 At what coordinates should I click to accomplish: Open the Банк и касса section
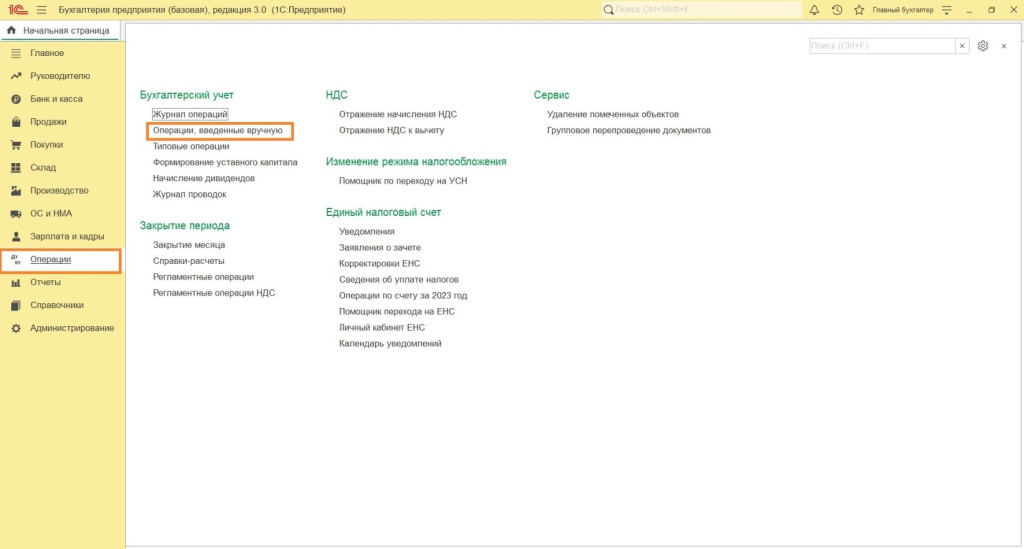tap(56, 99)
